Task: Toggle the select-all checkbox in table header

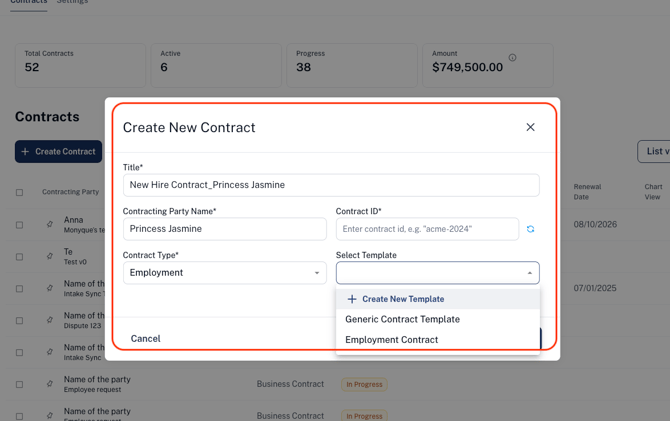Action: tap(19, 192)
